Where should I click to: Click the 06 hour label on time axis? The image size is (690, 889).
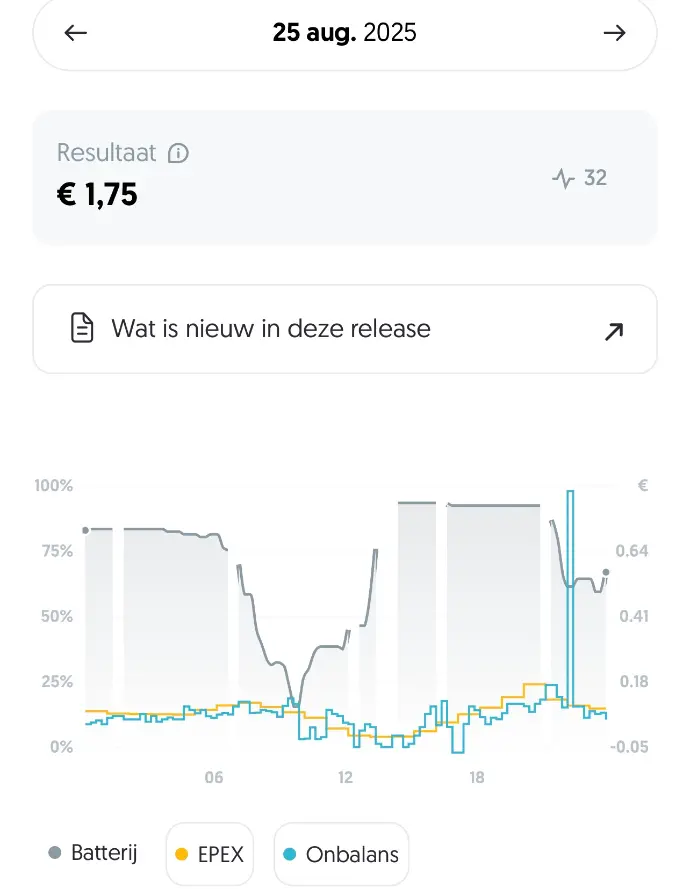pyautogui.click(x=214, y=778)
